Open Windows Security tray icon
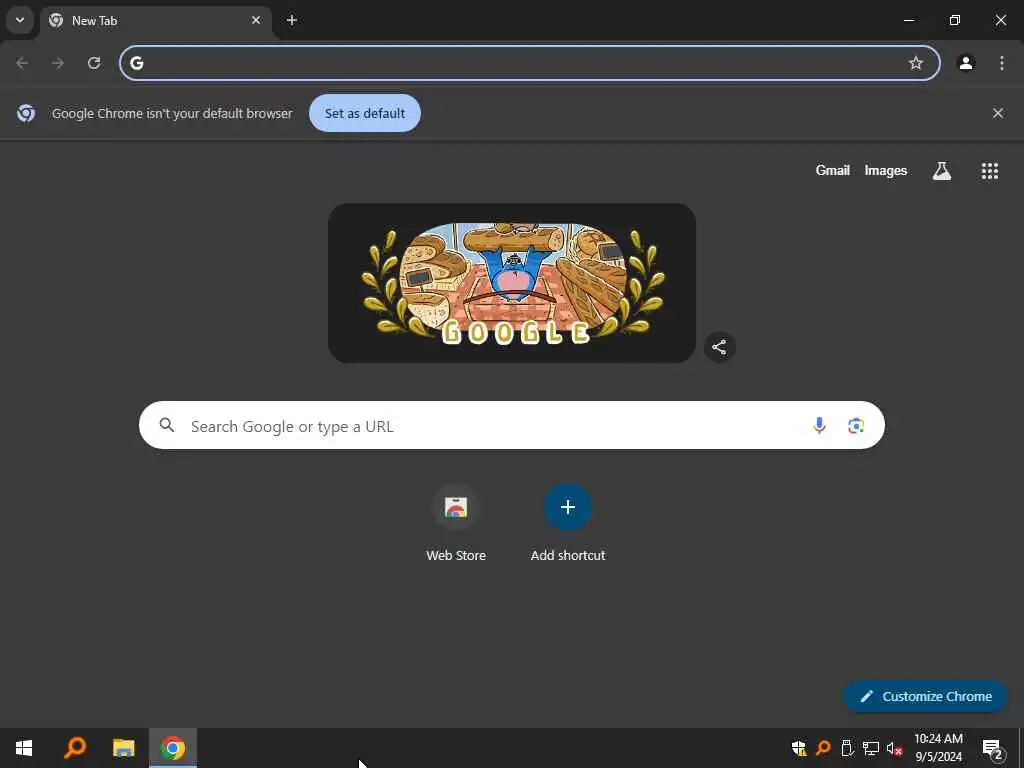This screenshot has height=768, width=1024. click(799, 748)
